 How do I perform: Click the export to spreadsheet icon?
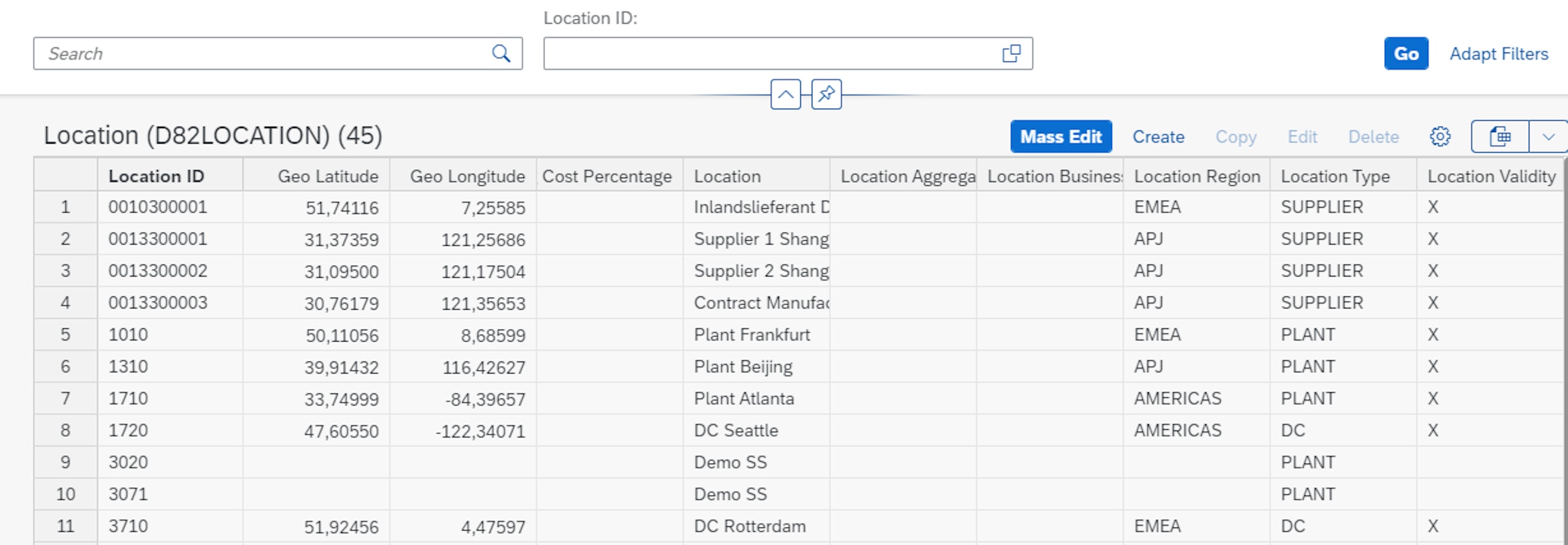coord(1500,136)
